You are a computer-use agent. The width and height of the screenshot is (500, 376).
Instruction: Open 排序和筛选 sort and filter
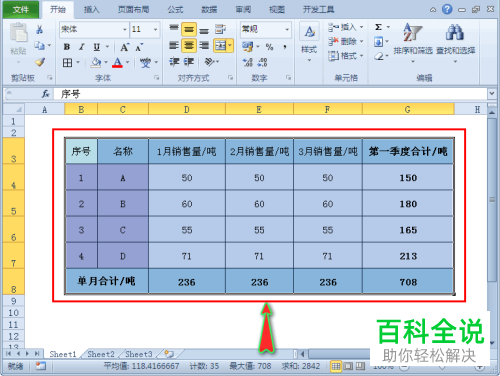pos(413,43)
